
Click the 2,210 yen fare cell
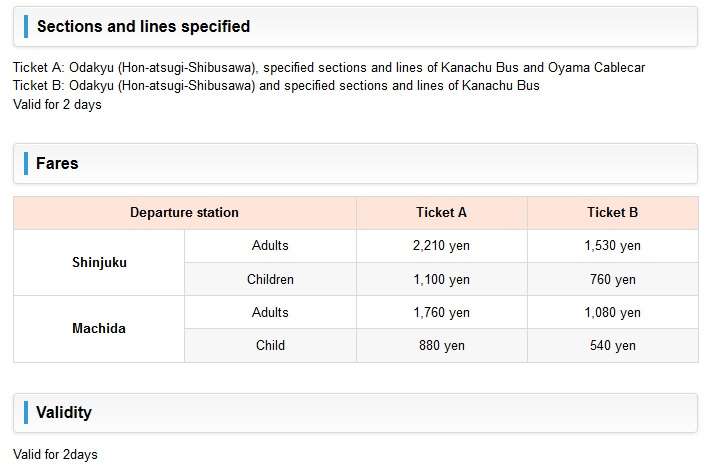[441, 245]
